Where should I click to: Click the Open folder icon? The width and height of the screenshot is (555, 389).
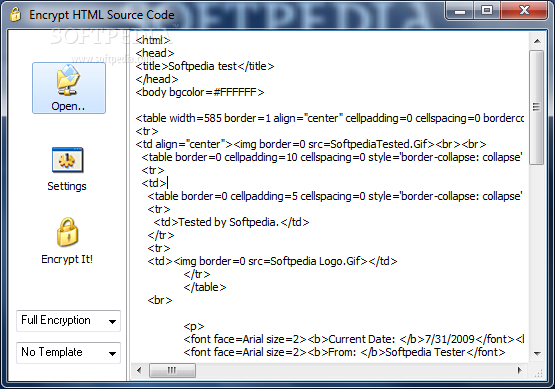(68, 80)
